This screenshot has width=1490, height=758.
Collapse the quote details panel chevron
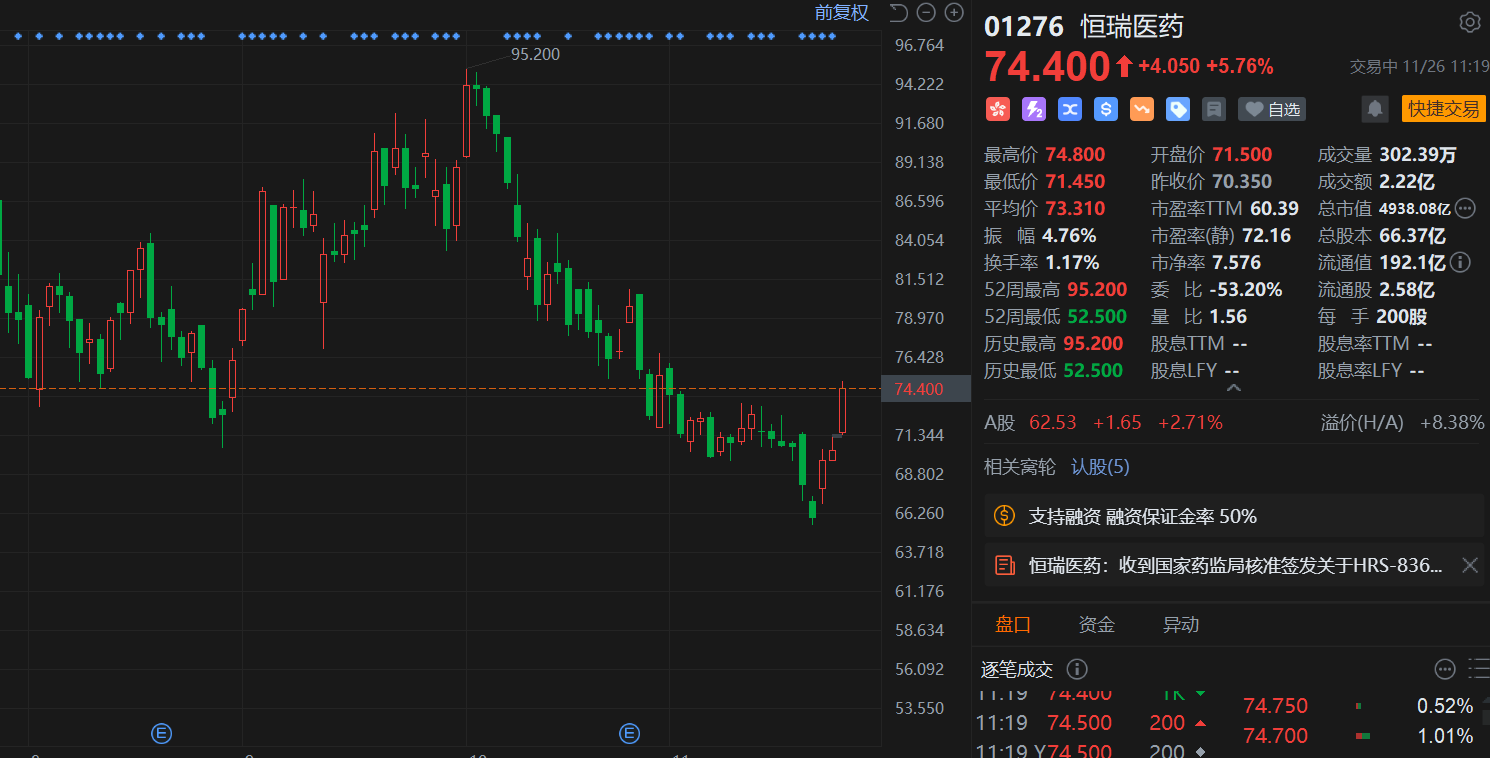click(1232, 387)
